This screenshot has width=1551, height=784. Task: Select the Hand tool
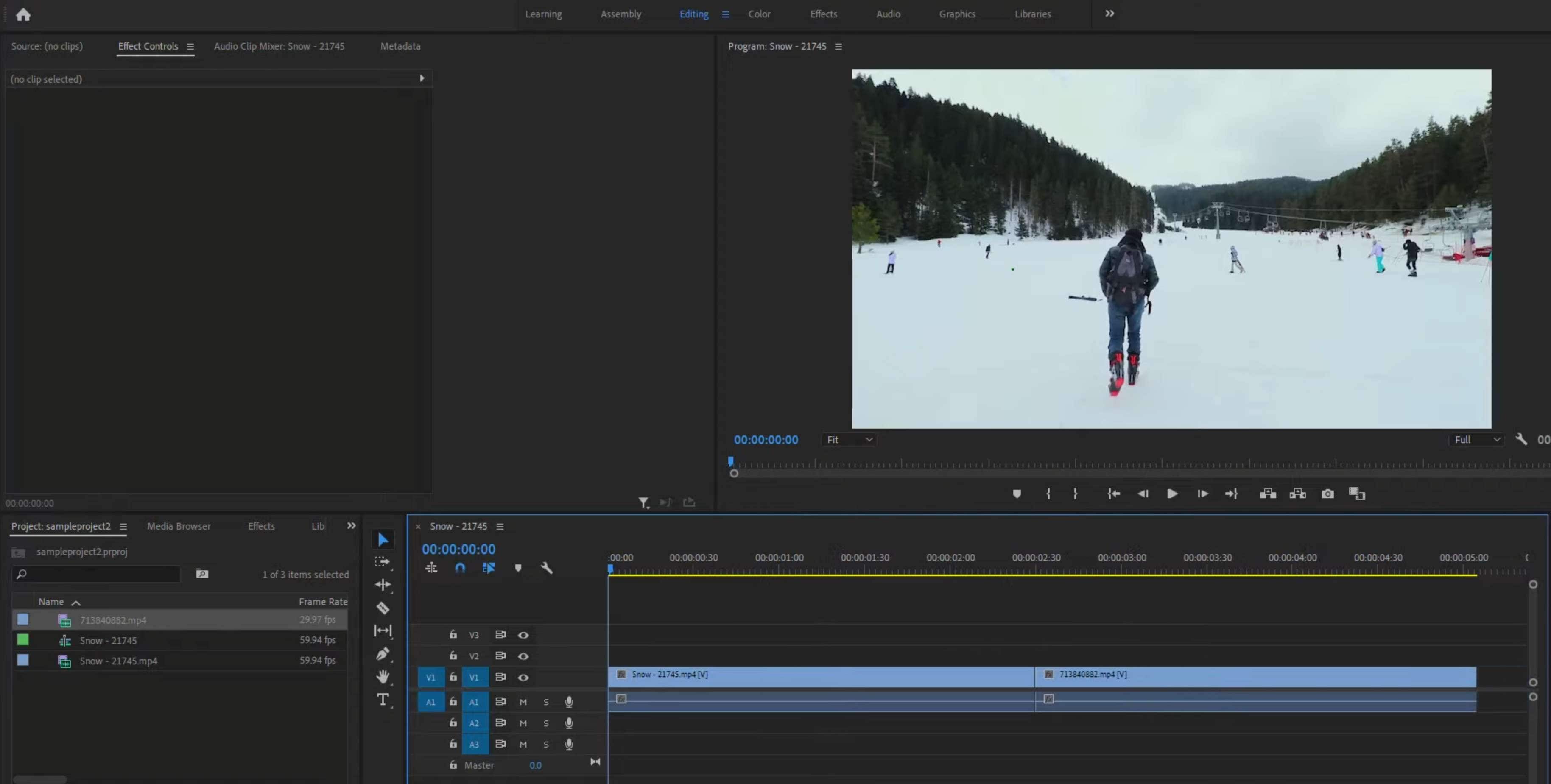382,677
